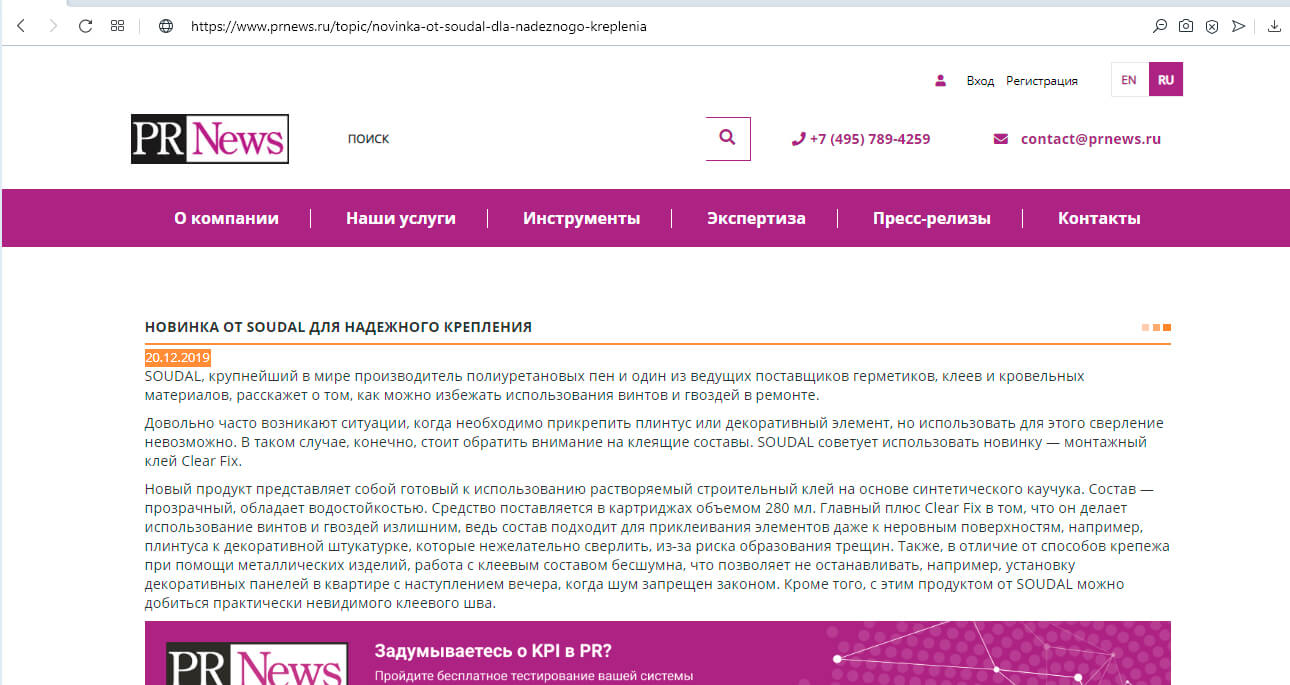The height and width of the screenshot is (685, 1290).
Task: Call the +7 (495) 789-4259 number link
Action: click(870, 139)
